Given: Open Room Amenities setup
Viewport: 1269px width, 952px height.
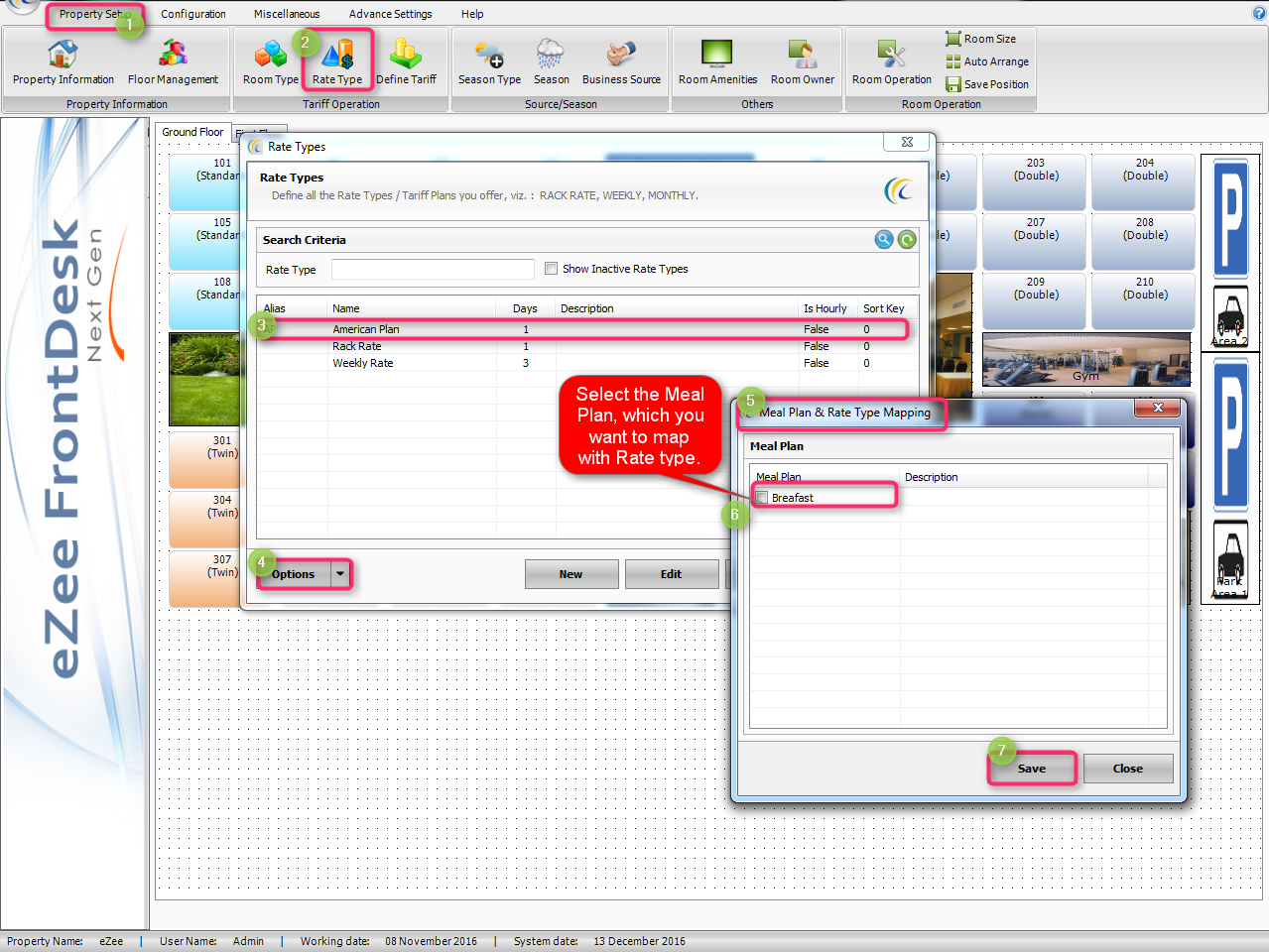Looking at the screenshot, I should coord(717,62).
